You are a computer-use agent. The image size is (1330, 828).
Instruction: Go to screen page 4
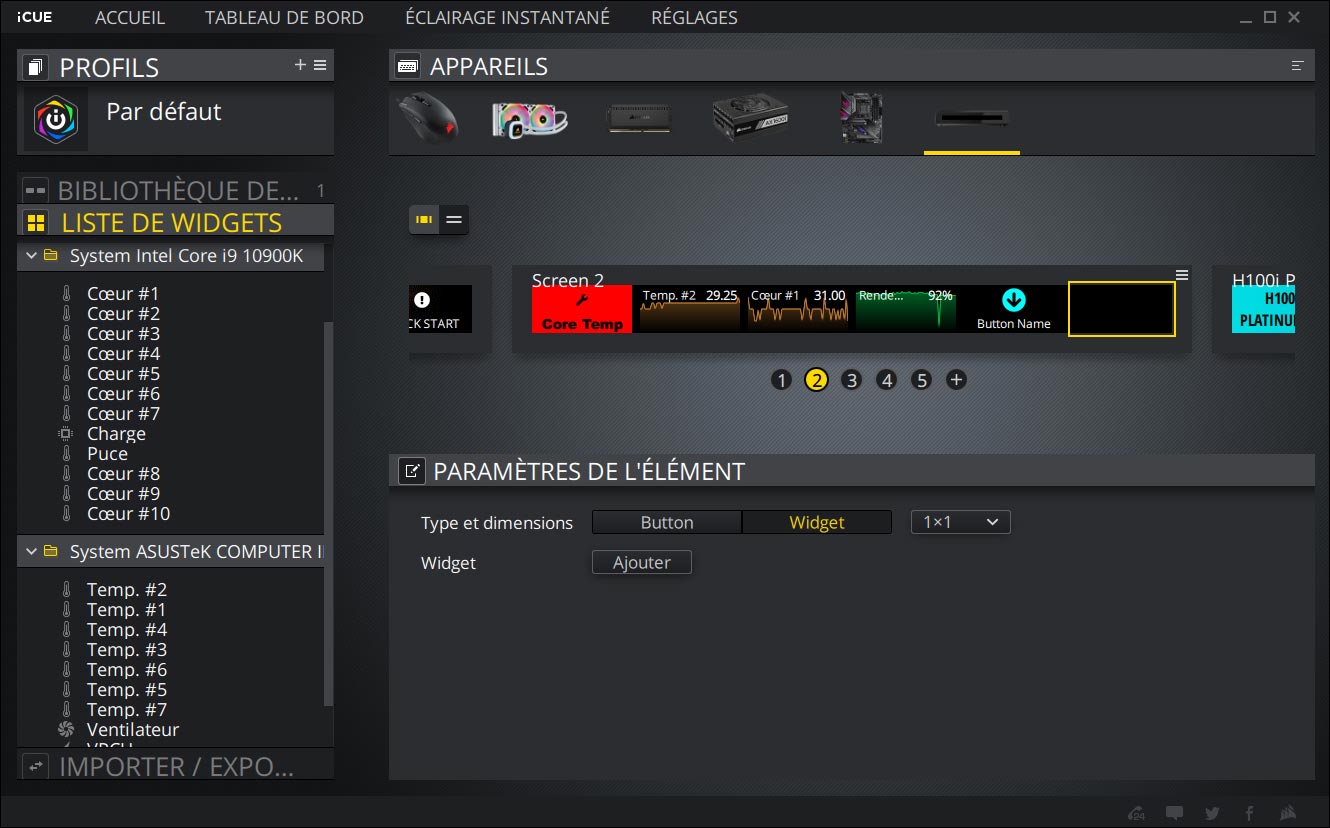click(886, 380)
